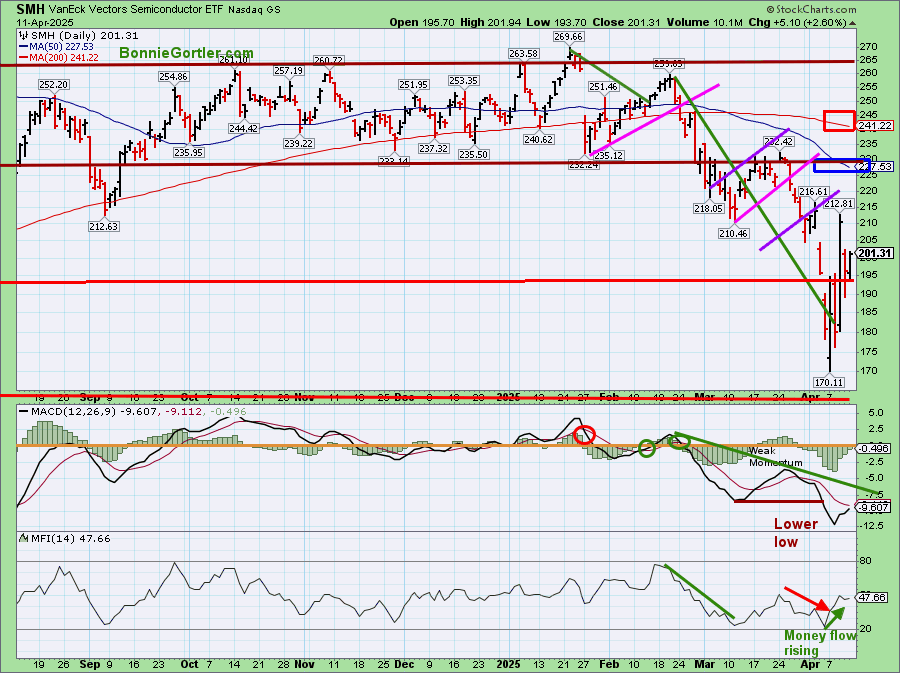900x673 pixels.
Task: Click the 263.58 price label
Action: tap(523, 53)
